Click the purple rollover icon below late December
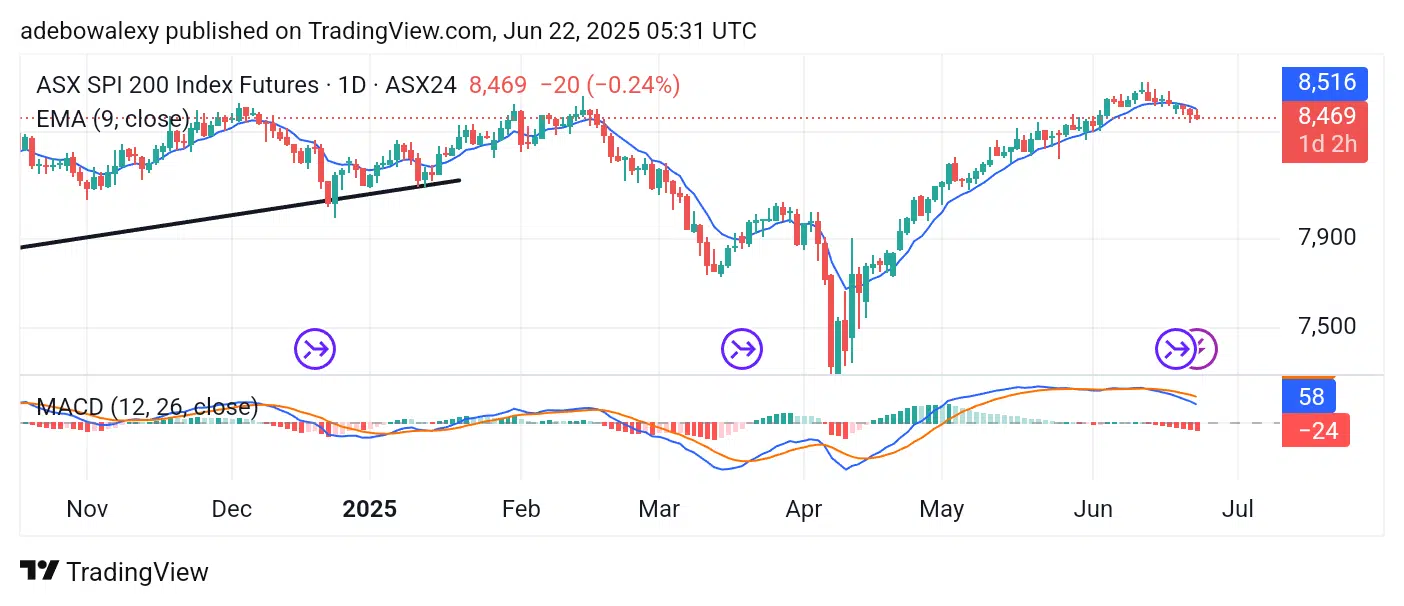This screenshot has width=1404, height=606. point(314,349)
